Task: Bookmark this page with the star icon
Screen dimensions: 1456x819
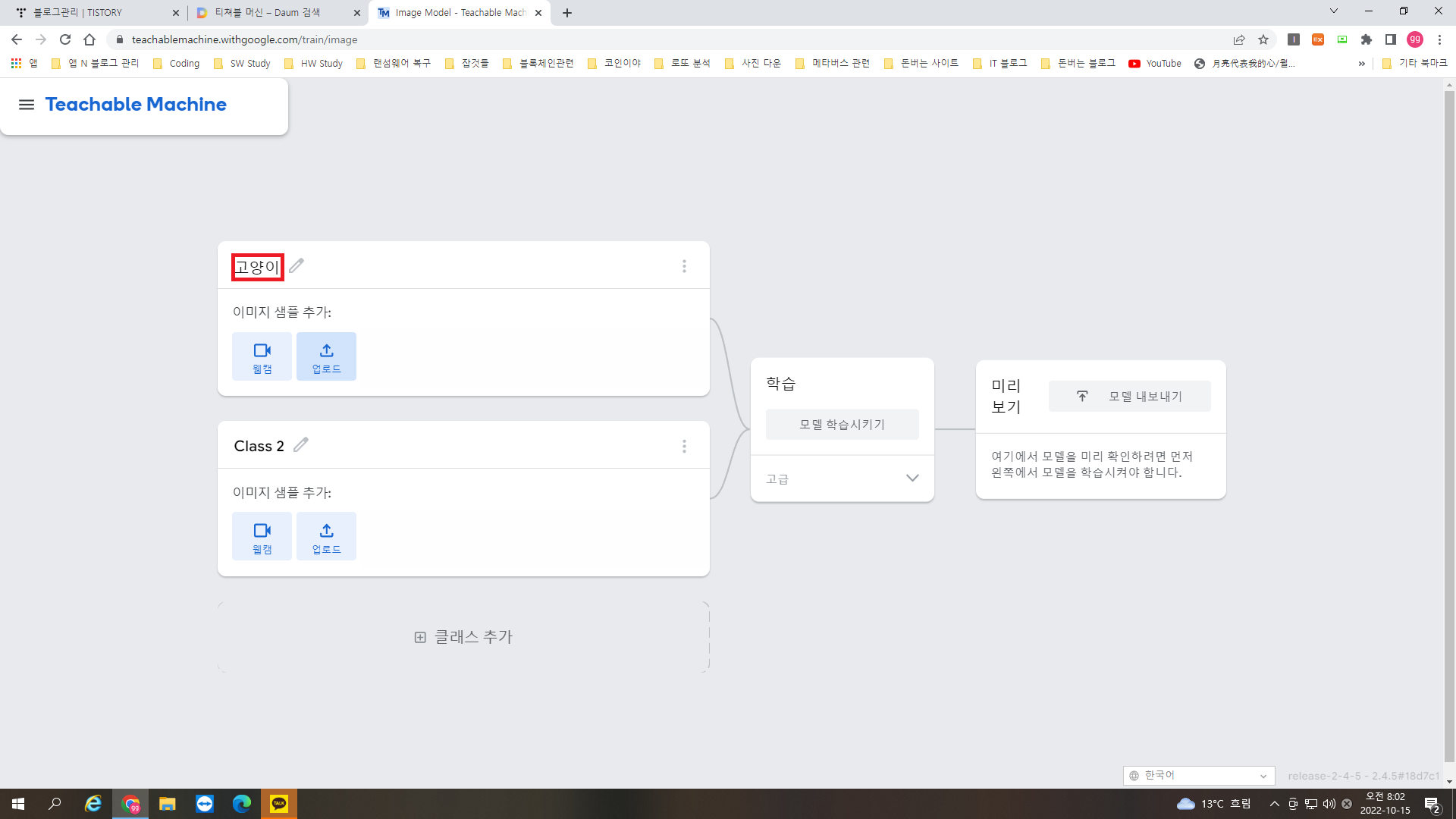Action: click(1263, 39)
